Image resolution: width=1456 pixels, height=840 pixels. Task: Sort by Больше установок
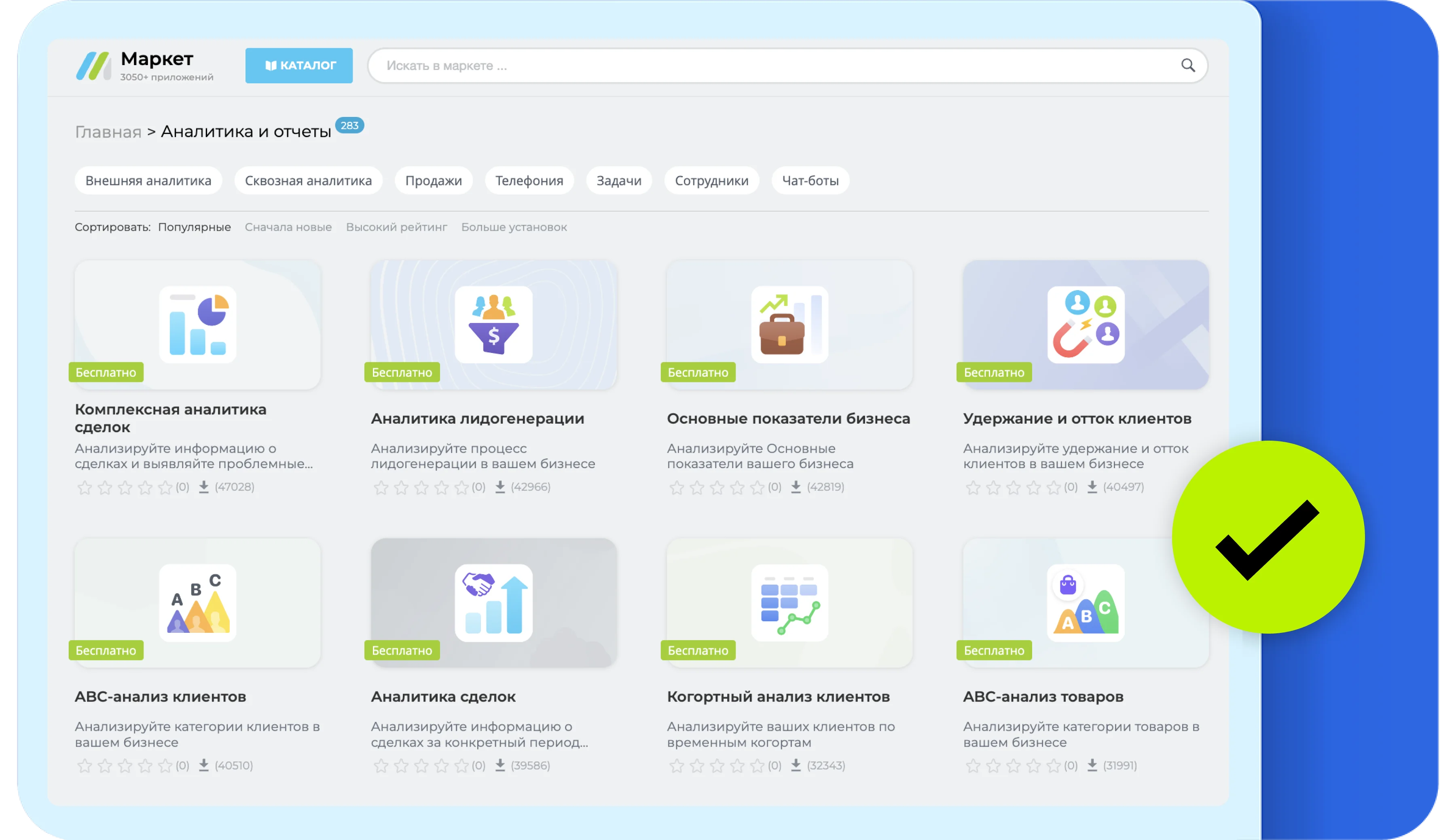pos(514,227)
